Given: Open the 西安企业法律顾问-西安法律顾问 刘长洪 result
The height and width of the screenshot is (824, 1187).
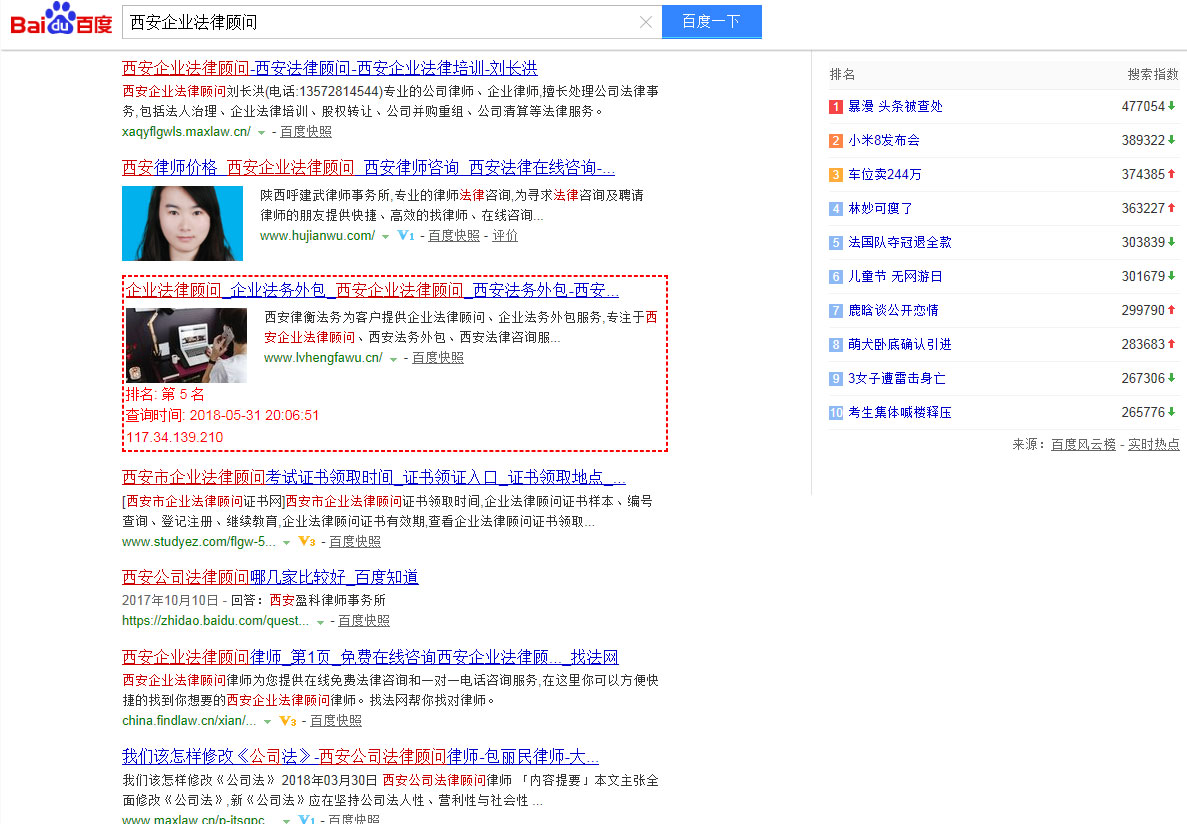Looking at the screenshot, I should (329, 68).
